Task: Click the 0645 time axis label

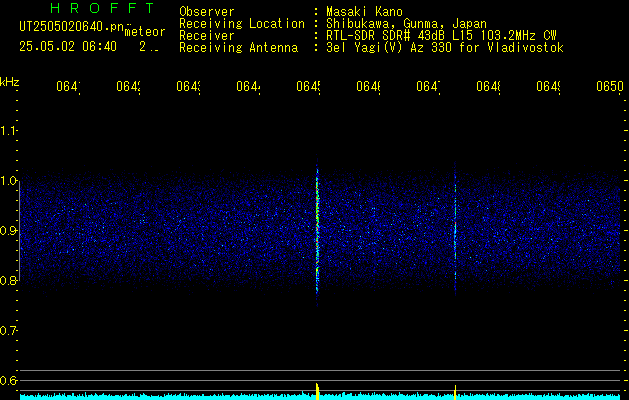Action: [x=308, y=87]
